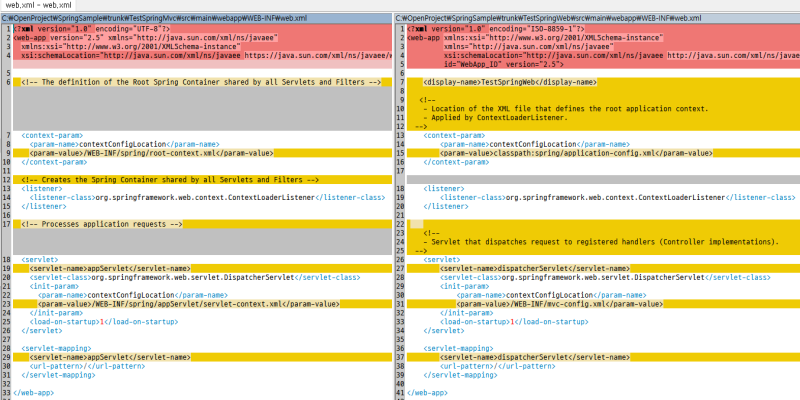Click the servlet-context.xml param-value line
The image size is (800, 400).
click(202, 304)
